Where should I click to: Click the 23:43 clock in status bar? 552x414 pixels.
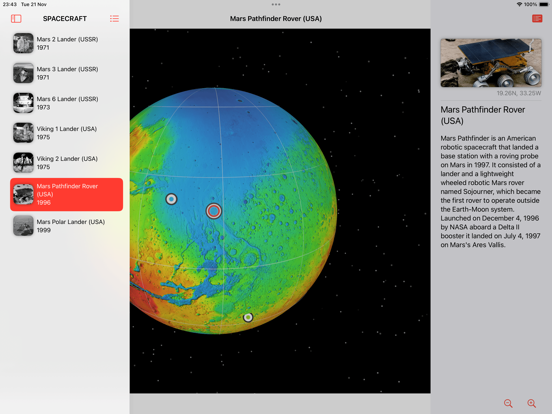click(x=10, y=5)
